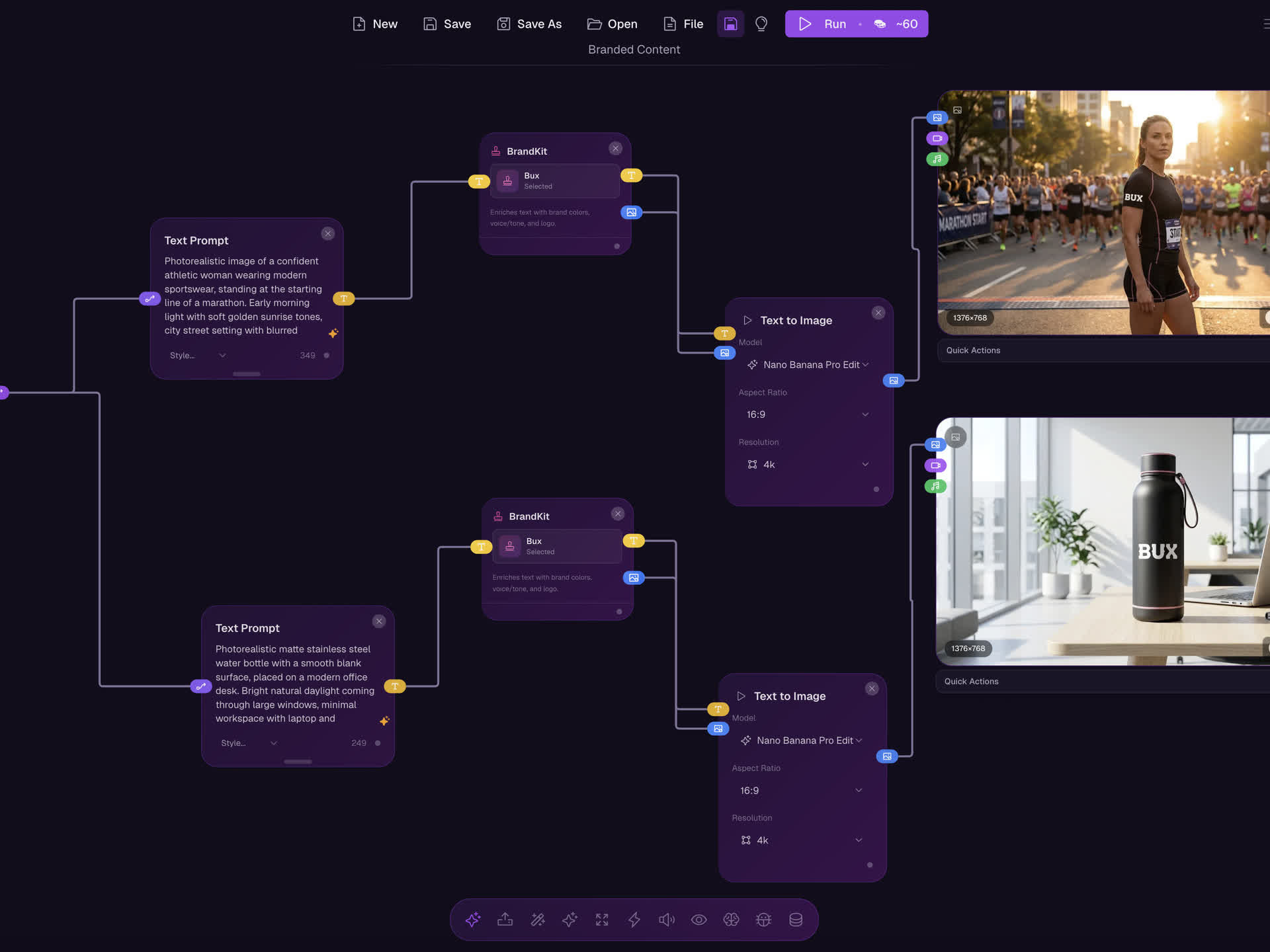Click Quick Actions under the water bottle image

coord(971,682)
